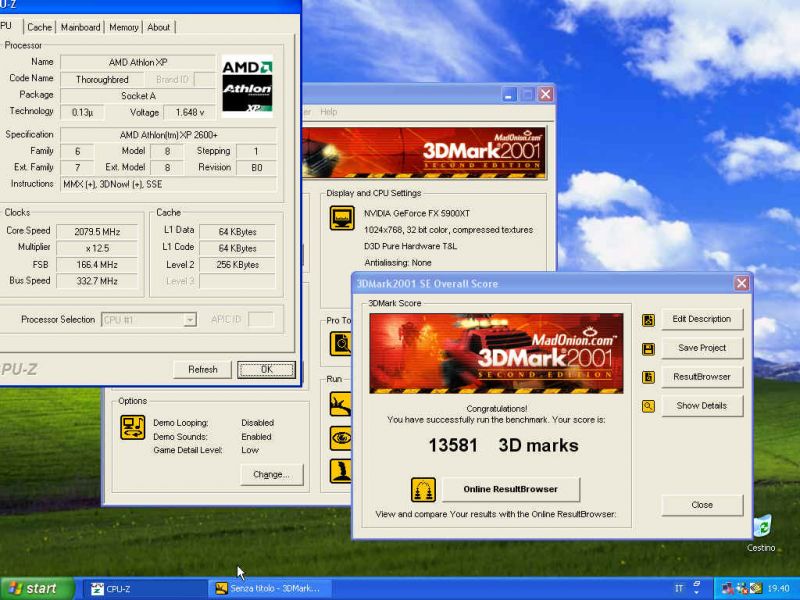Open the Cestino recycle bin icon
The image size is (800, 600).
click(x=761, y=533)
